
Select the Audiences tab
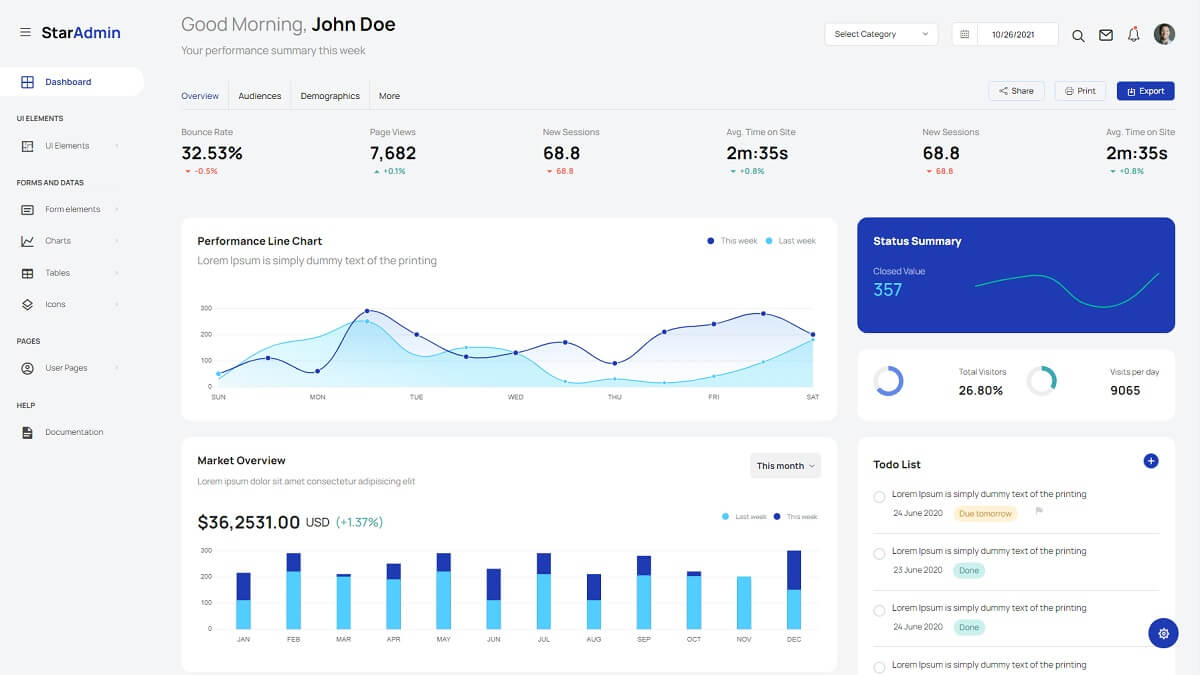260,95
